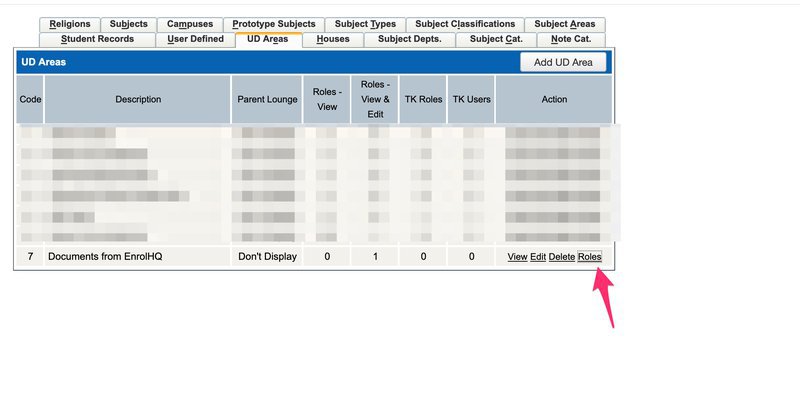View the Documents from EnrolHQ area
The width and height of the screenshot is (800, 403).
coord(517,257)
